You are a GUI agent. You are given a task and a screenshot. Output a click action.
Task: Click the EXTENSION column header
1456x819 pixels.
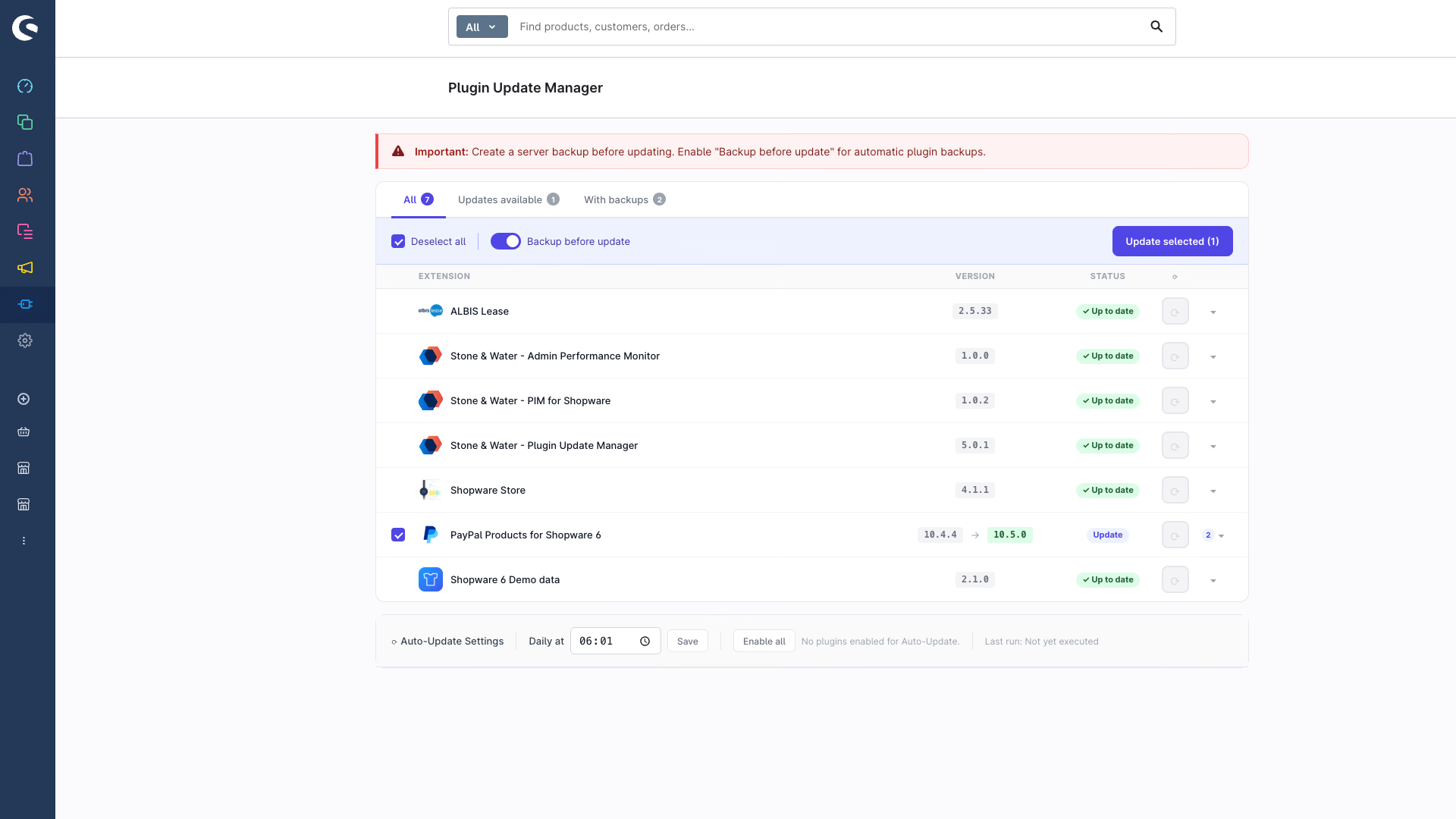444,277
